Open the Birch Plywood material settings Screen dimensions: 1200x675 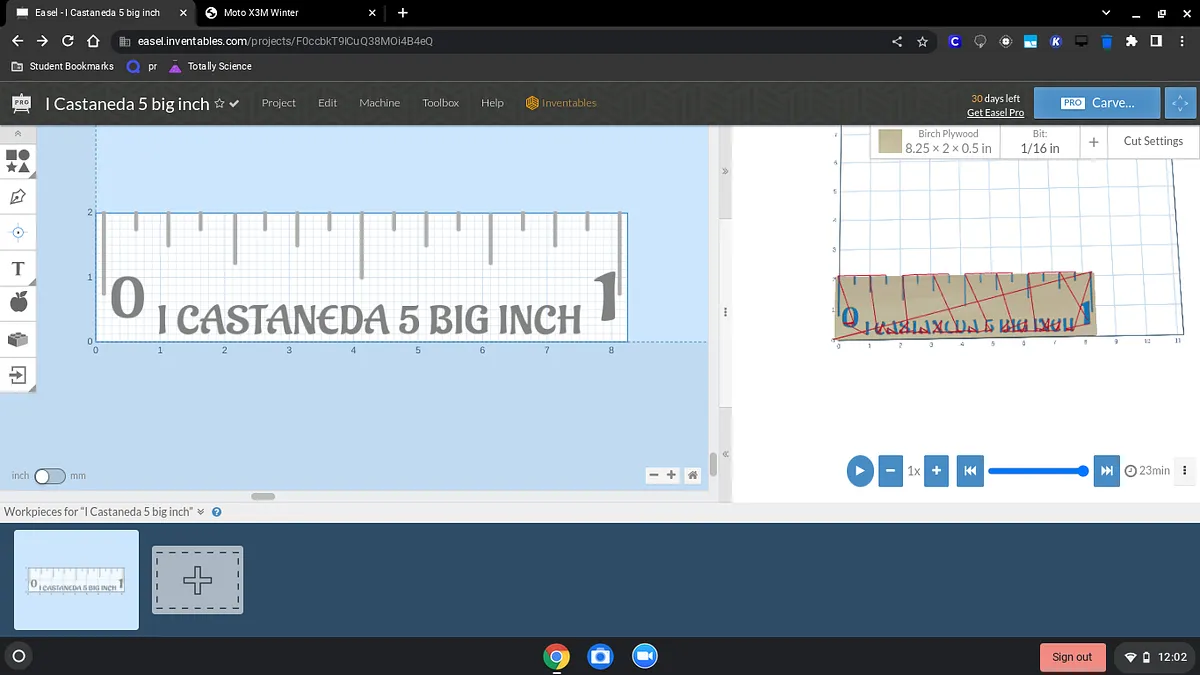point(936,141)
